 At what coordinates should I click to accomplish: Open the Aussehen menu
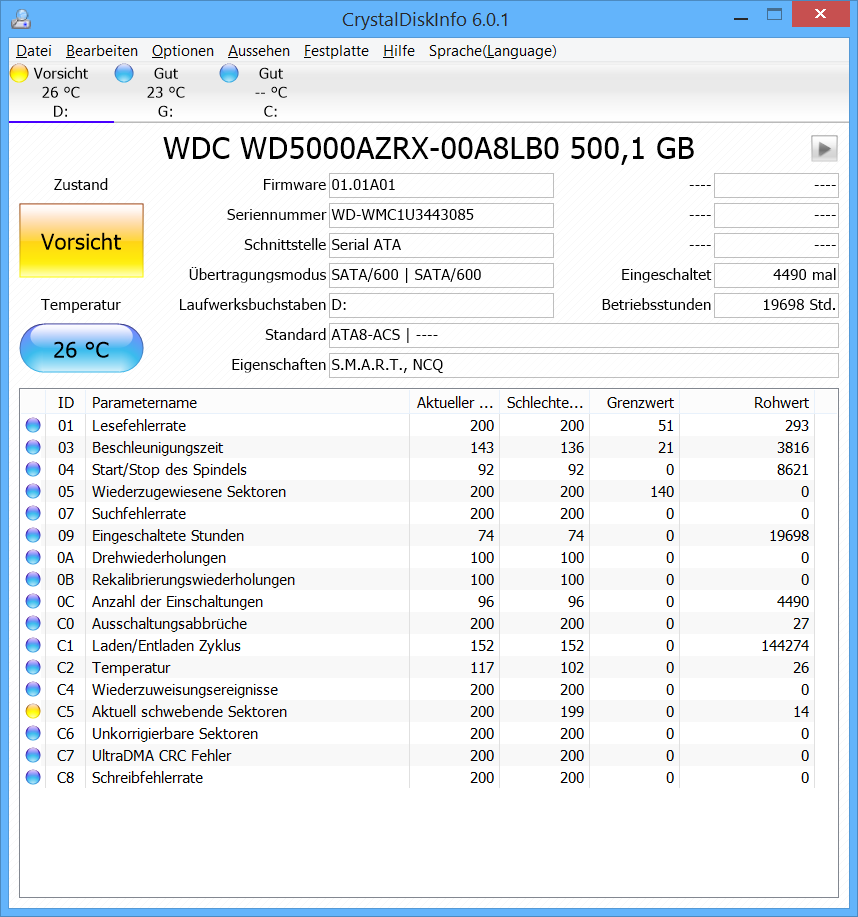pos(259,51)
